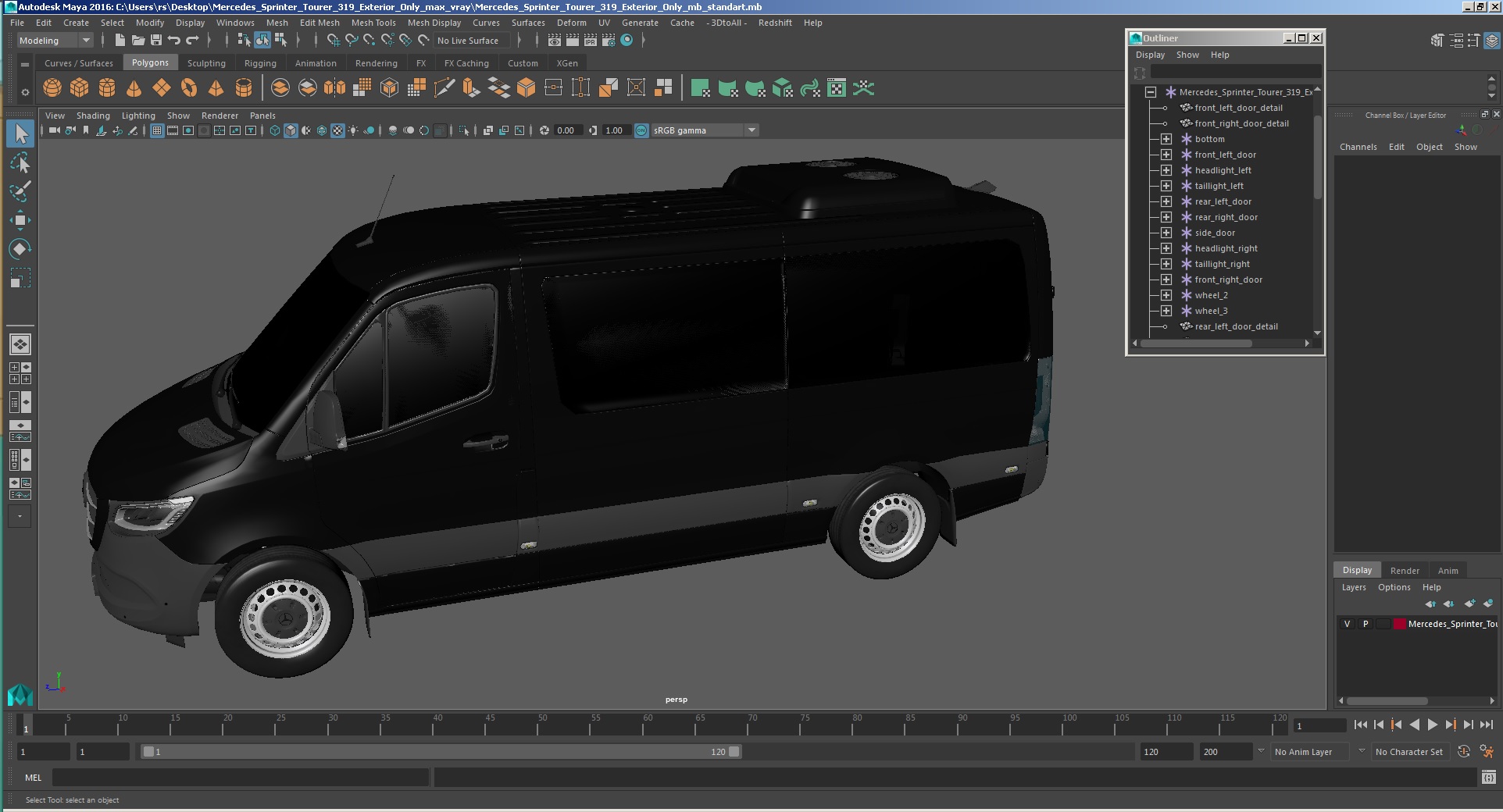Step to next key button
The image size is (1503, 812).
pos(1450,725)
